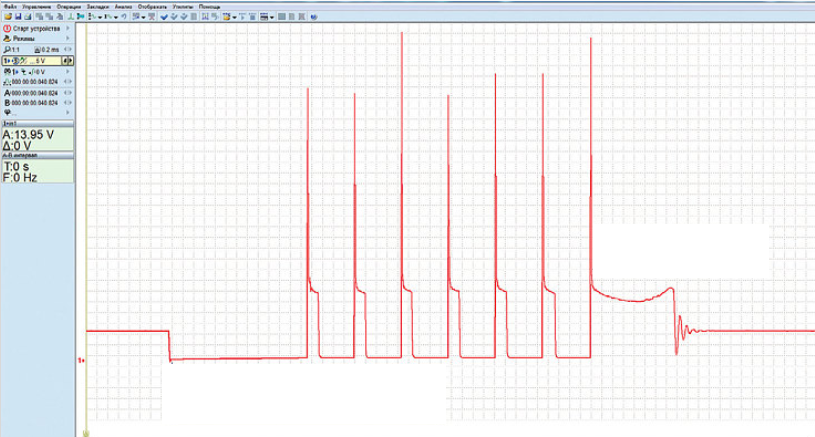Select the 0.2 ms time scale value
The width and height of the screenshot is (815, 437).
47,49
